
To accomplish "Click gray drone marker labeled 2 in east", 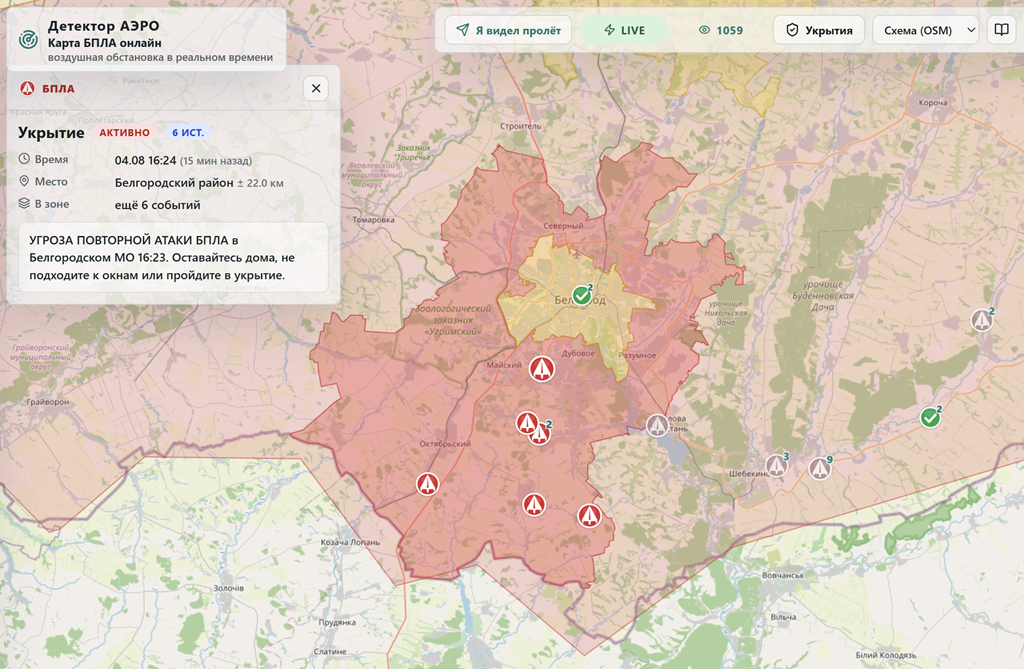I will pos(982,320).
